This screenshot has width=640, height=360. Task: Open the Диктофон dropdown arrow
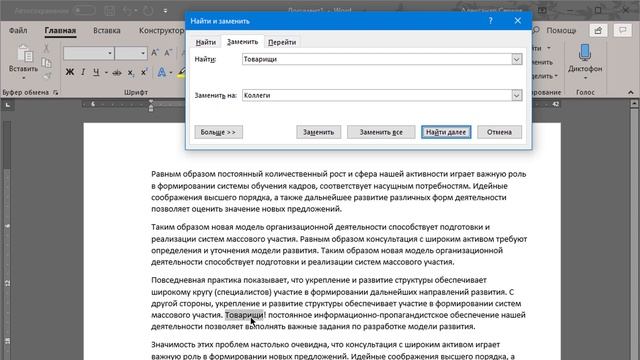point(585,78)
